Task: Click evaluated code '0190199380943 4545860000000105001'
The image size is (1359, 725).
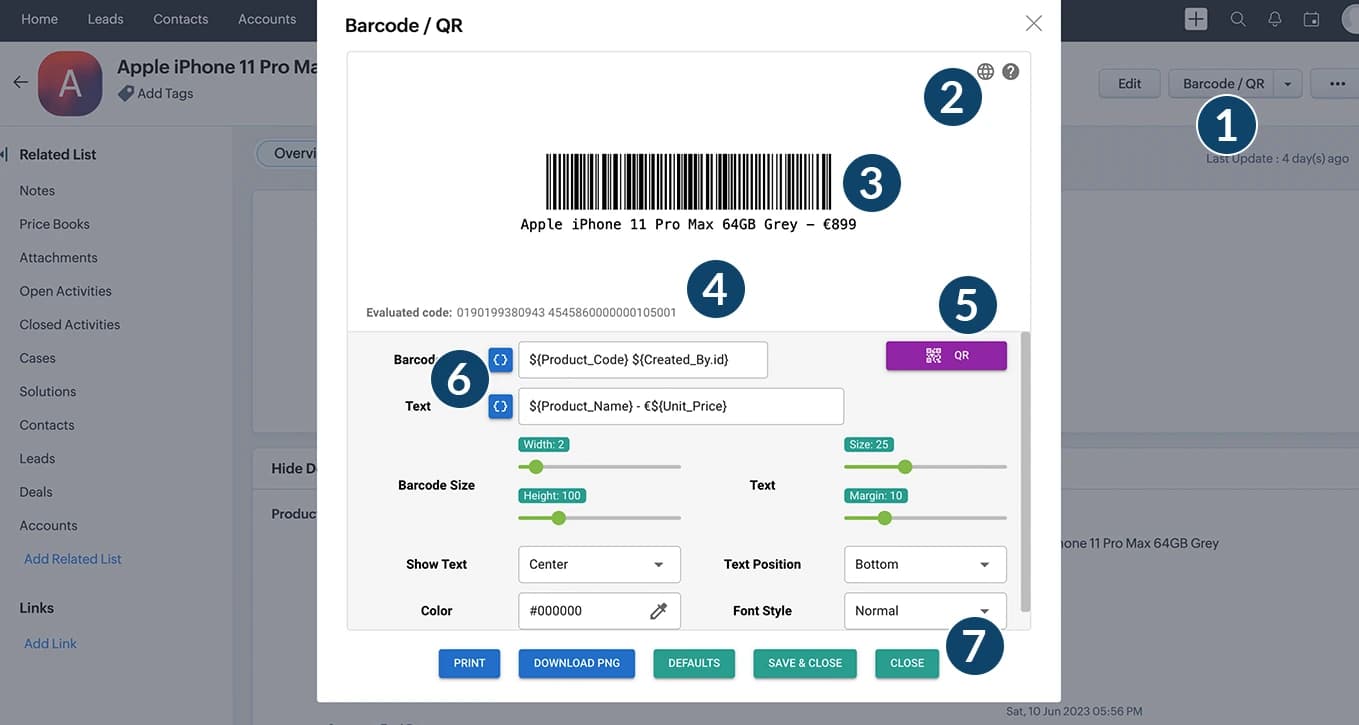Action: point(566,313)
